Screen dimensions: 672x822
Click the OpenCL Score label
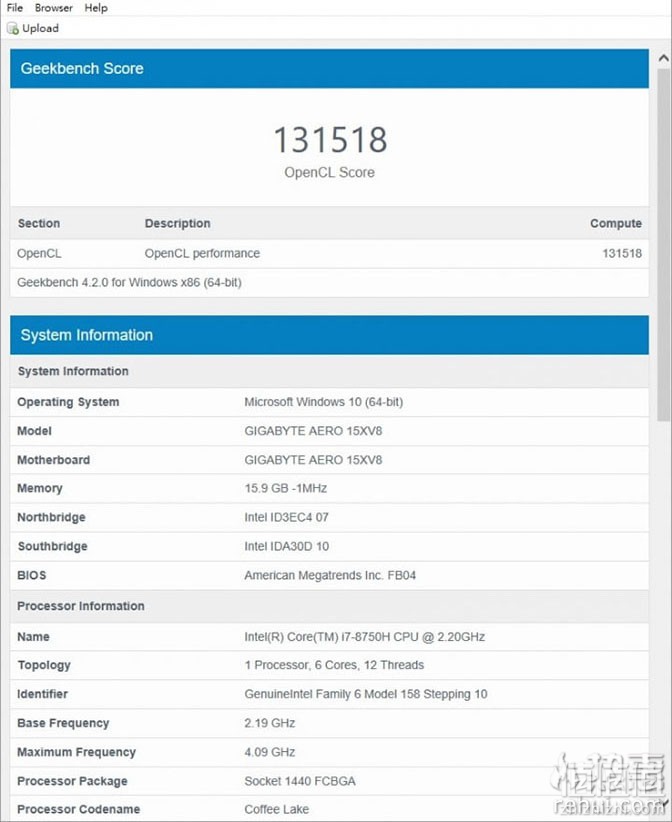pyautogui.click(x=329, y=172)
